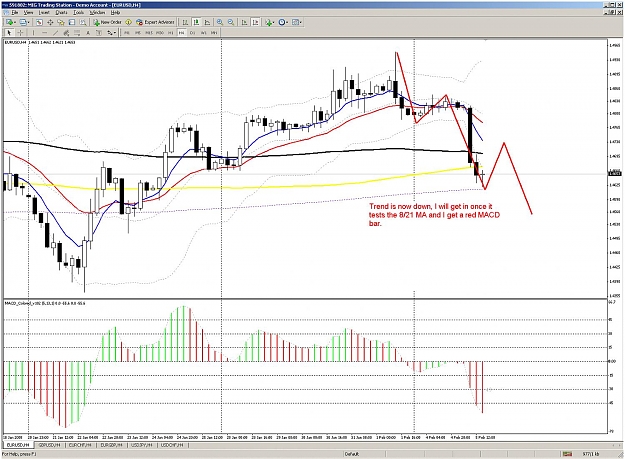Open the Tools menu
The image size is (625, 459).
78,12
